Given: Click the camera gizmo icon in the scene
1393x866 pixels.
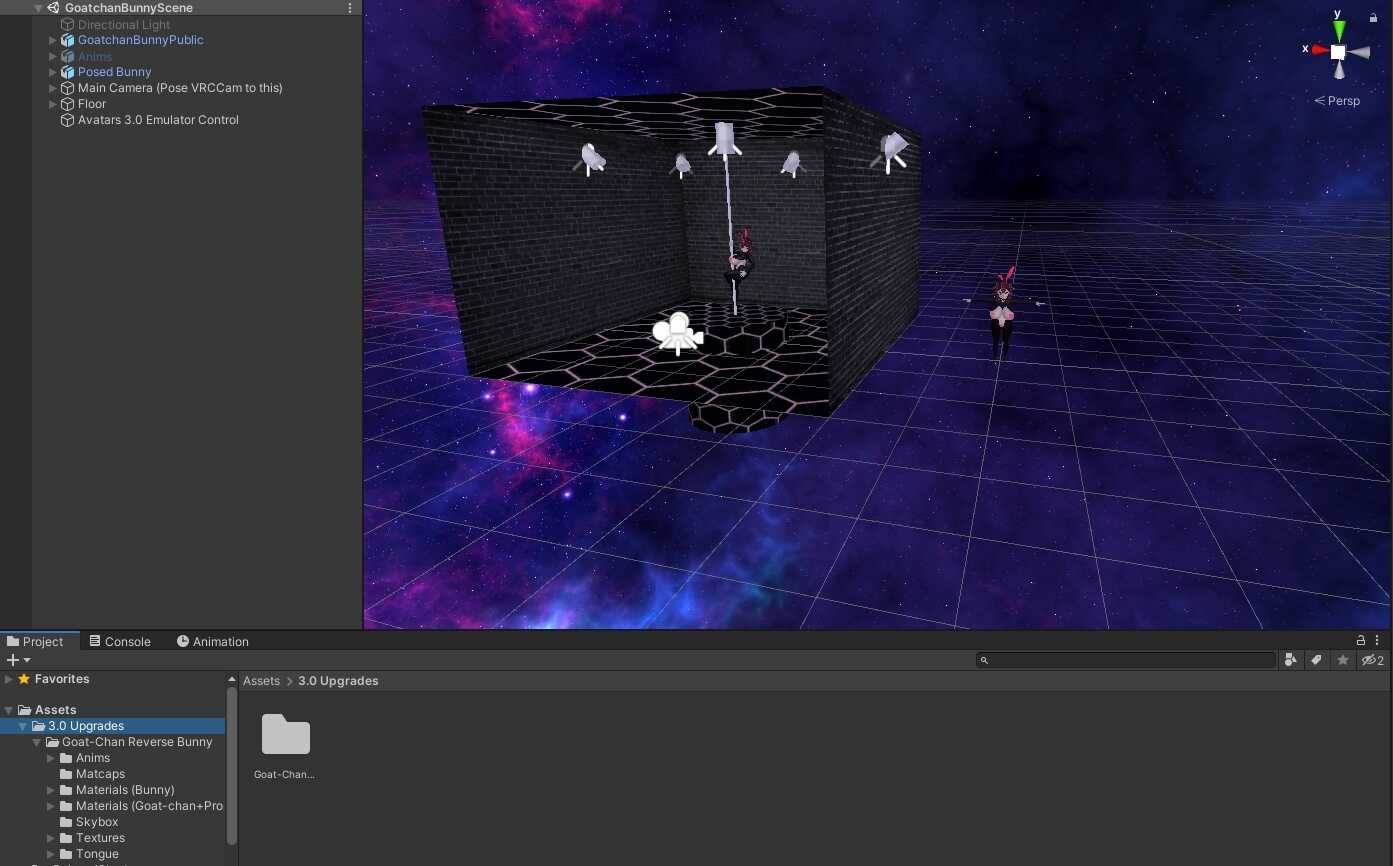Looking at the screenshot, I should pyautogui.click(x=678, y=333).
